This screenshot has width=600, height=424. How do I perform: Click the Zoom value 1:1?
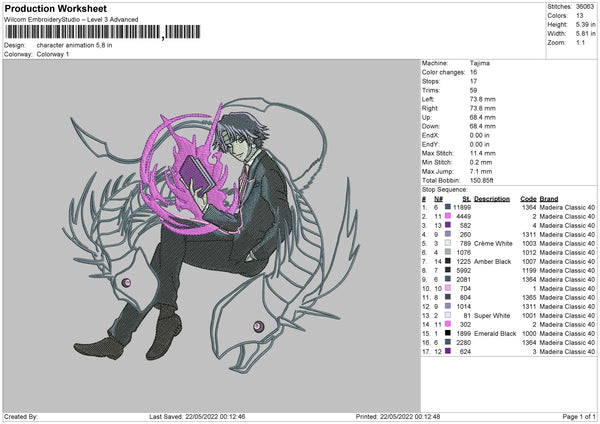(580, 42)
